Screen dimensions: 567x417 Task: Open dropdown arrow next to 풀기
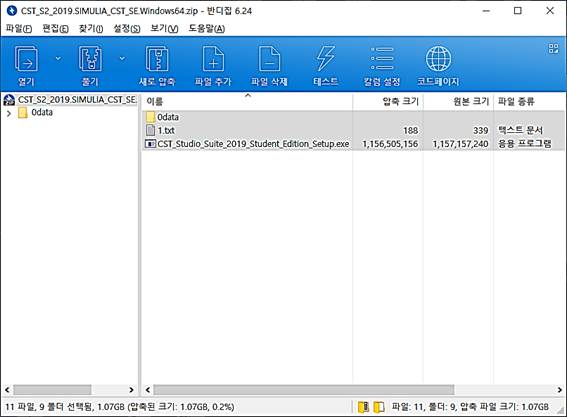point(122,58)
